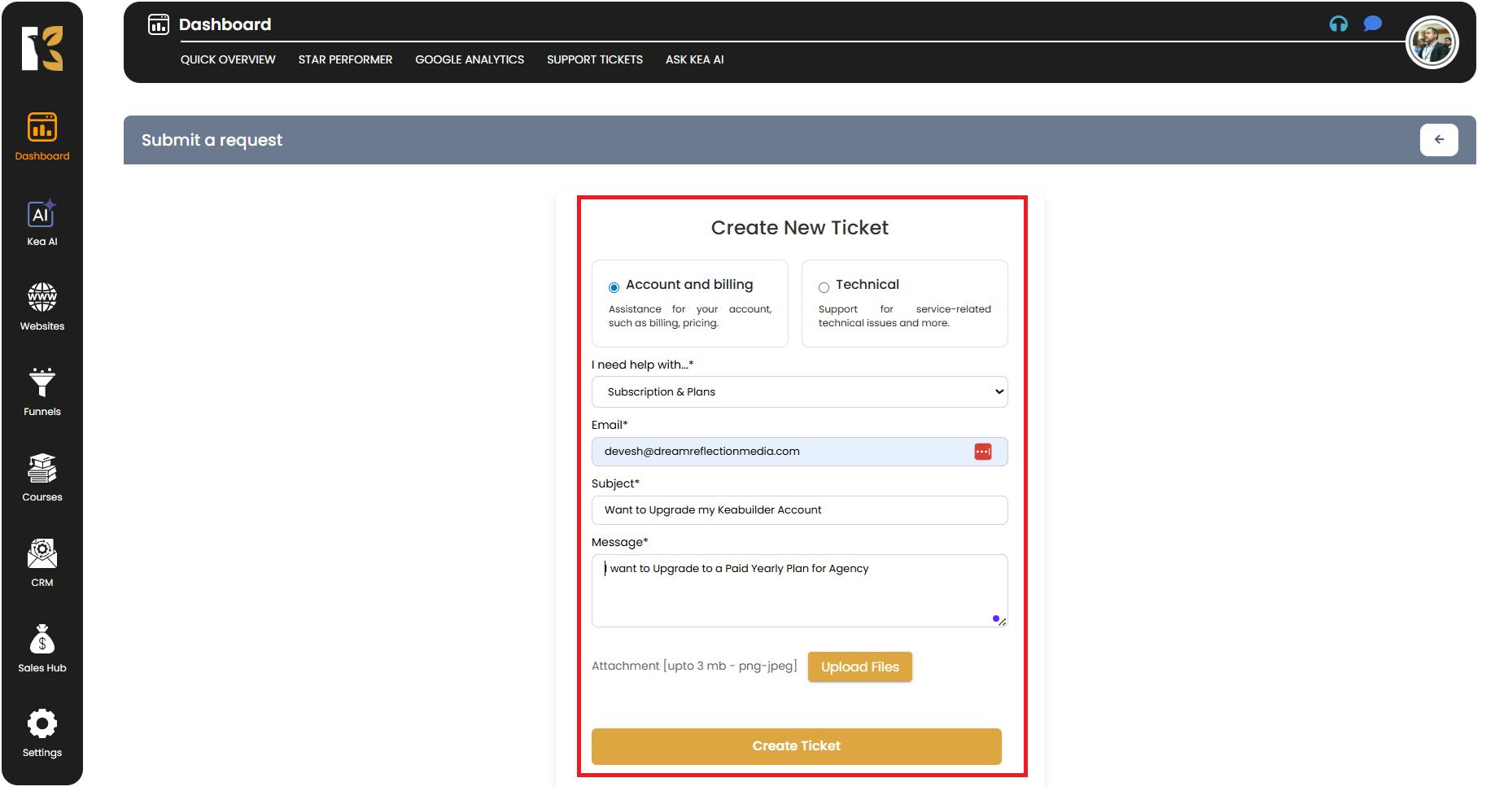Viewport: 1512px width, 791px height.
Task: Open the user profile avatar menu
Action: coord(1431,43)
